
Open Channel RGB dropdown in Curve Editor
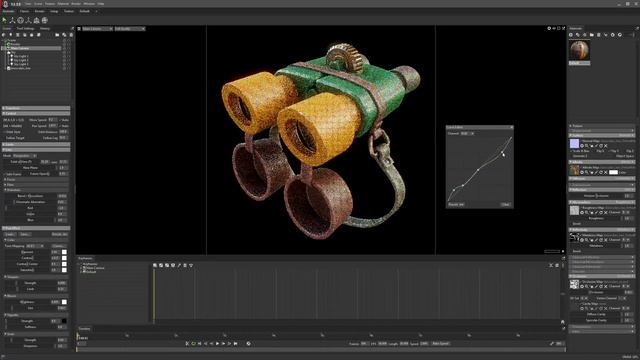click(x=467, y=133)
